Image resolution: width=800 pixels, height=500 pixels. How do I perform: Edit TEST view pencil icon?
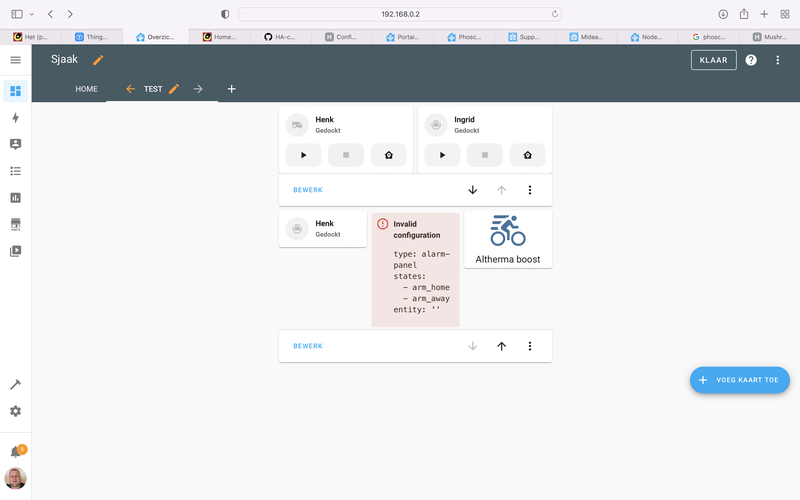point(174,89)
